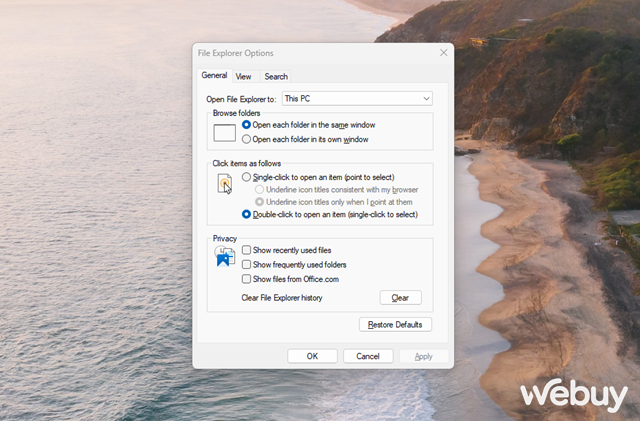Click the Apply button
Screen dimensions: 640x421
[424, 356]
